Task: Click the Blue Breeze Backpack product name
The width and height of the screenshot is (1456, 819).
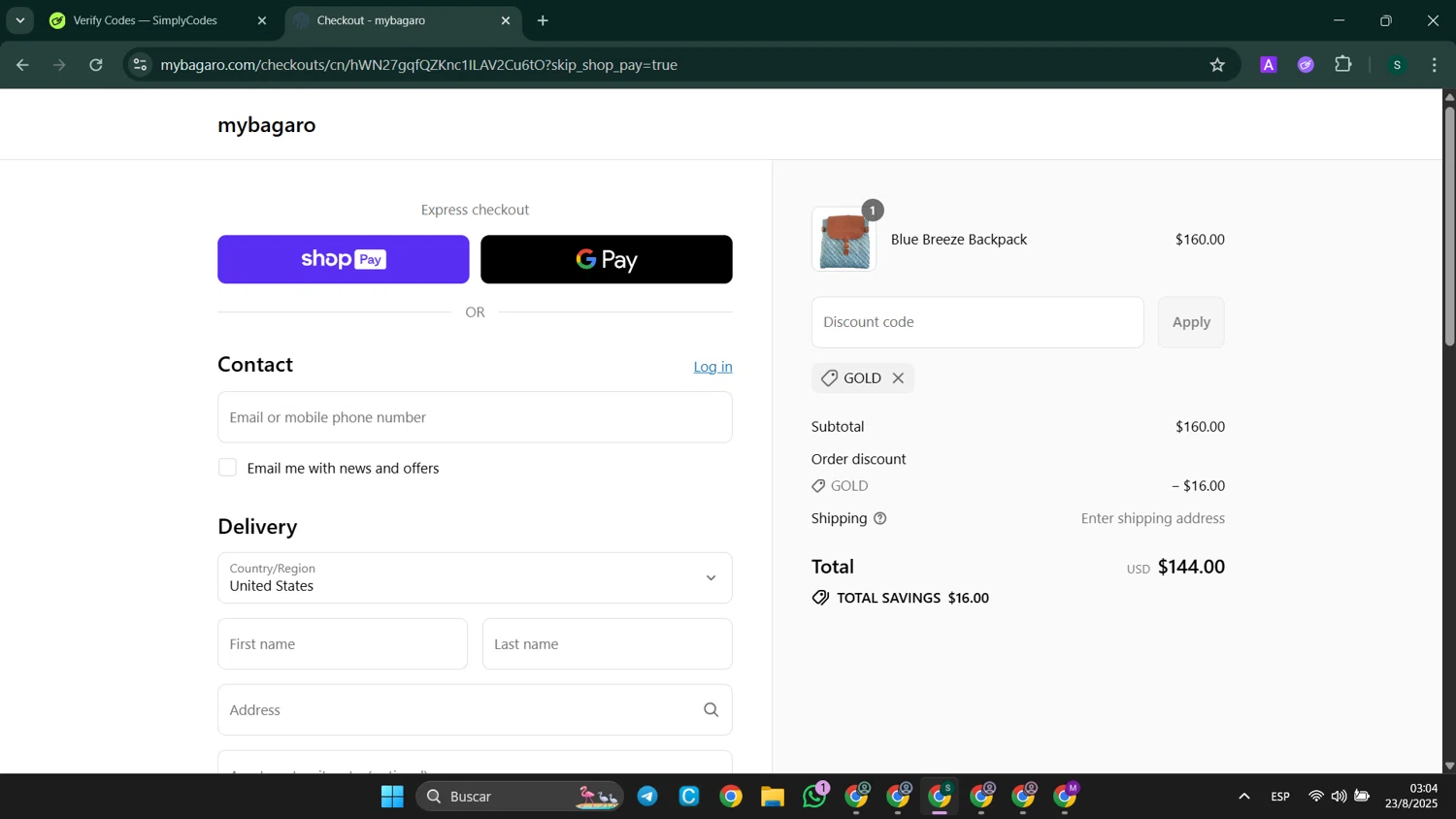Action: [959, 240]
